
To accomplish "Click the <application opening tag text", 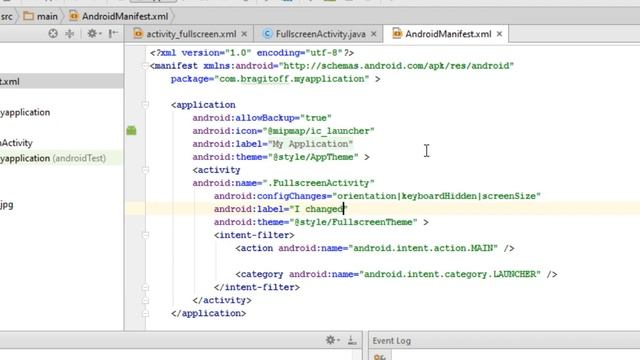I will [x=203, y=105].
